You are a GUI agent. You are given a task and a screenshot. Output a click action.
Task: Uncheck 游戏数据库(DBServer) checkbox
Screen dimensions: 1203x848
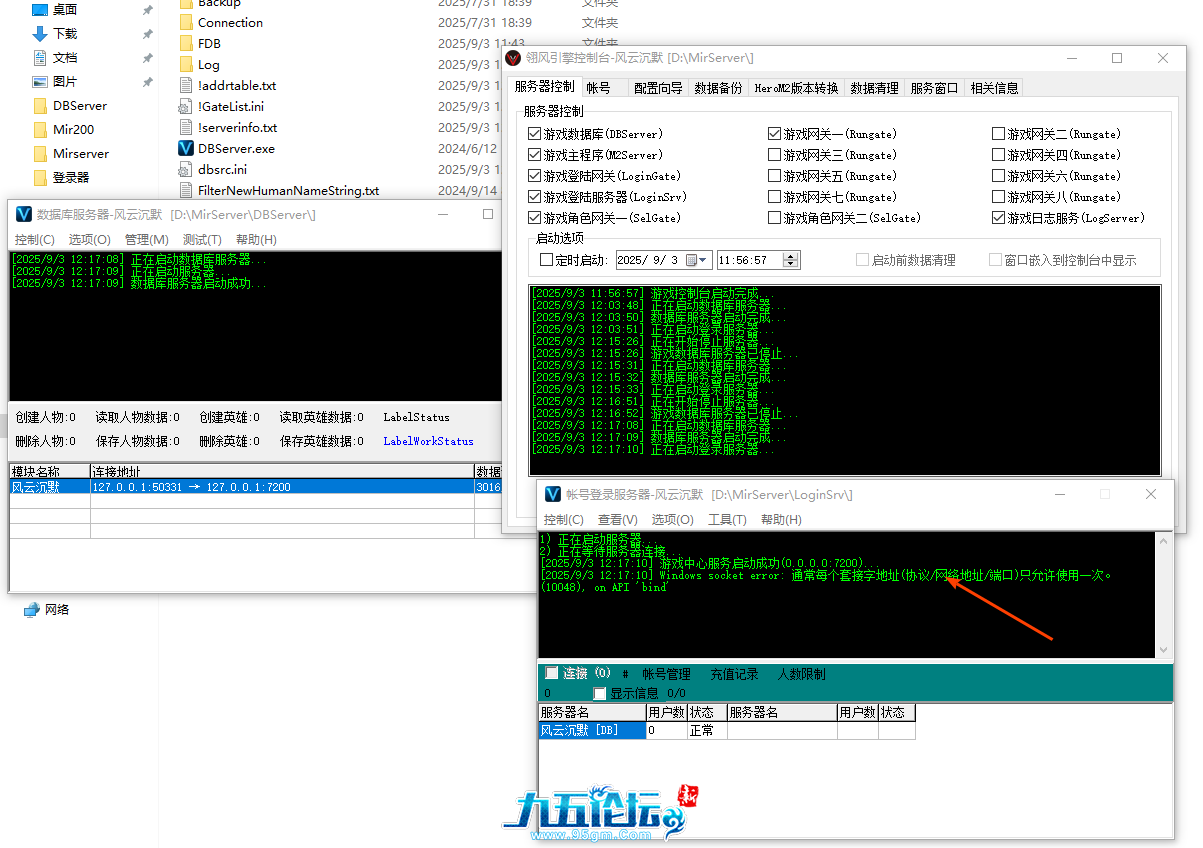[x=534, y=134]
